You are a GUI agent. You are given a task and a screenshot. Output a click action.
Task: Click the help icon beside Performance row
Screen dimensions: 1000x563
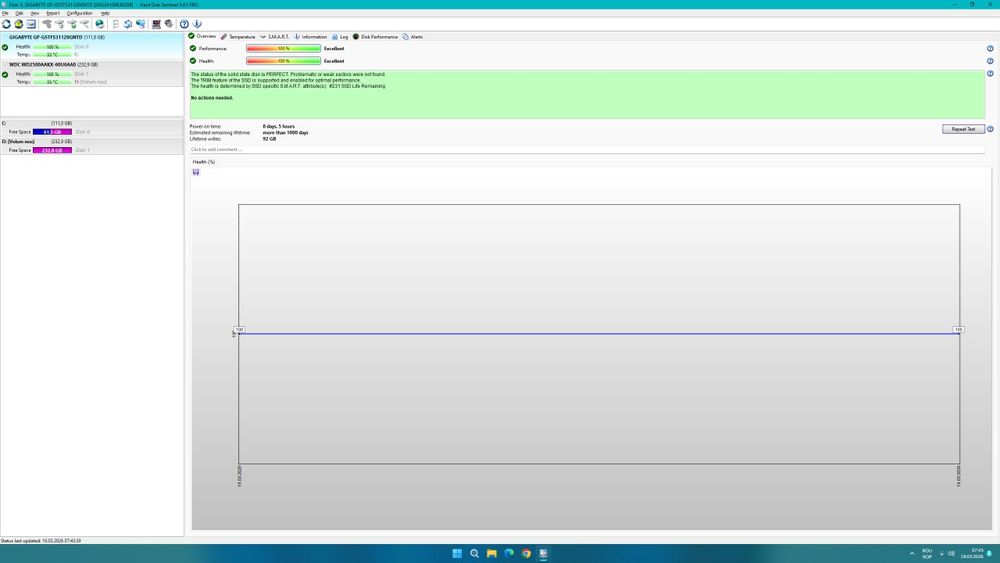coord(990,48)
